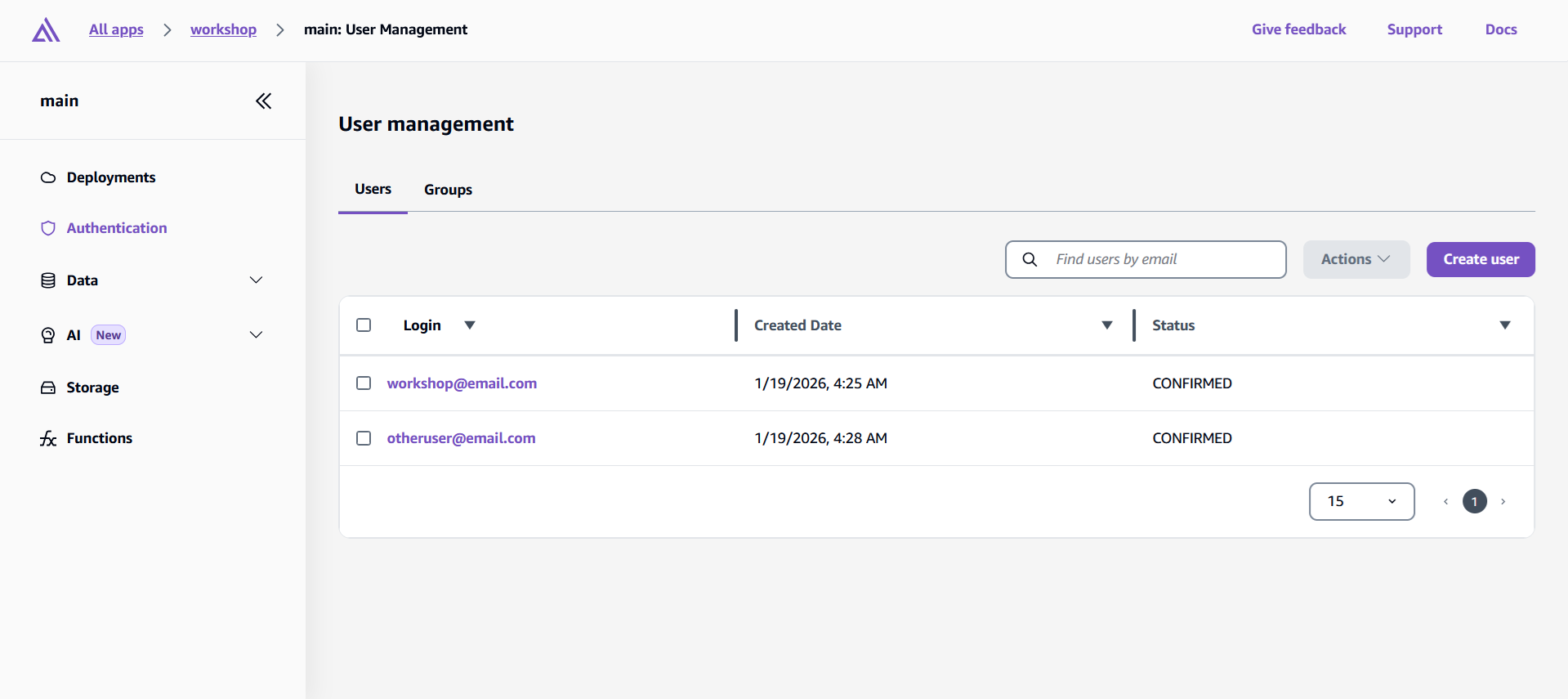Click the main: User Management breadcrumb
Image resolution: width=1568 pixels, height=699 pixels.
coord(386,29)
